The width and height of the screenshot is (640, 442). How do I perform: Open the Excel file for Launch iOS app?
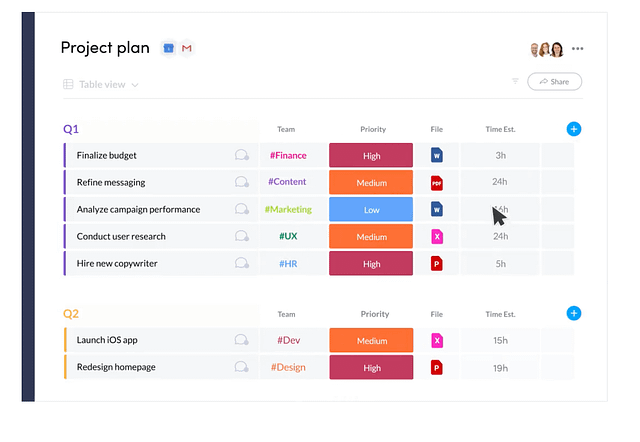(437, 340)
